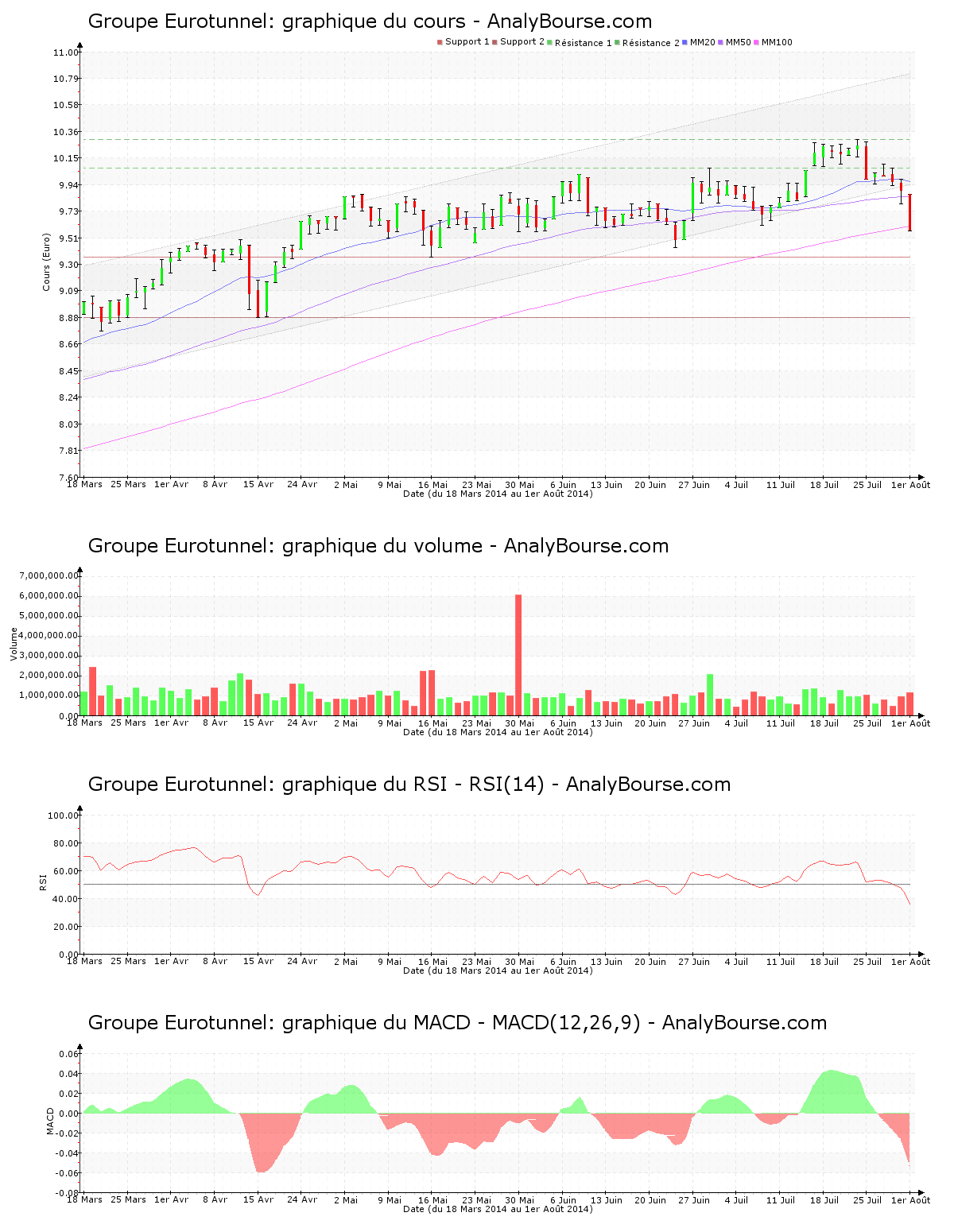Click the 20.00 value on RSI axis

[x=66, y=927]
